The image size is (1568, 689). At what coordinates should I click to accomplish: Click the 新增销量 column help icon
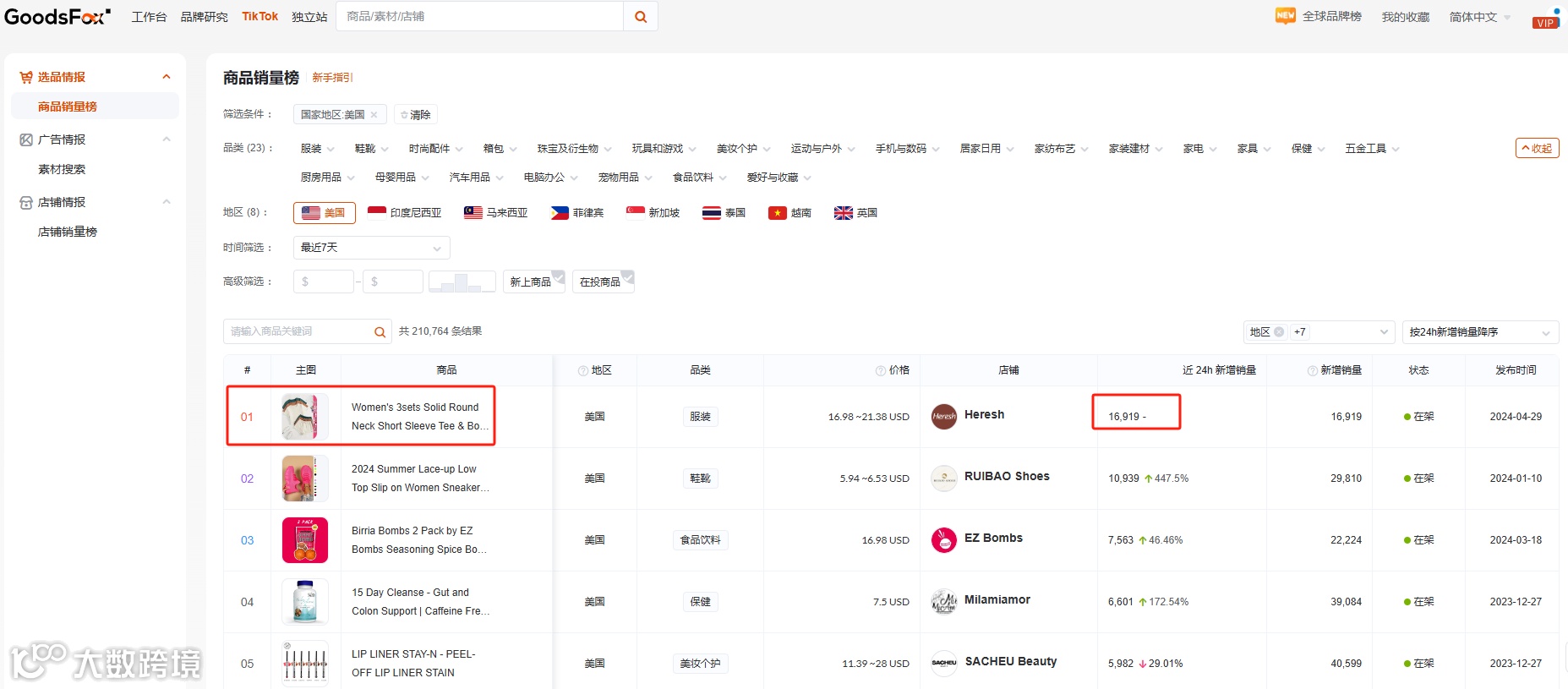1312,370
